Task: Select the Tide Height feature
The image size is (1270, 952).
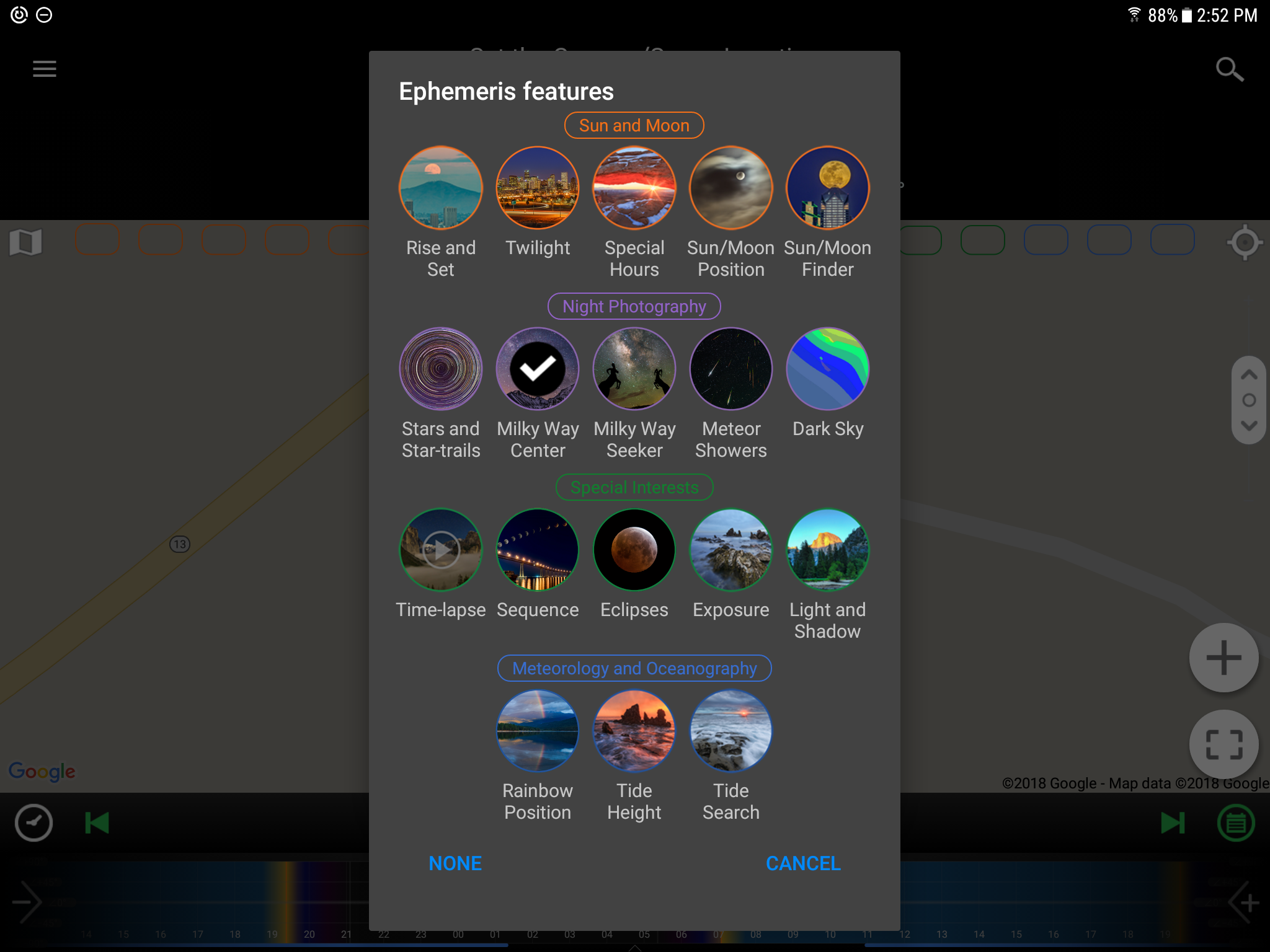Action: click(634, 731)
